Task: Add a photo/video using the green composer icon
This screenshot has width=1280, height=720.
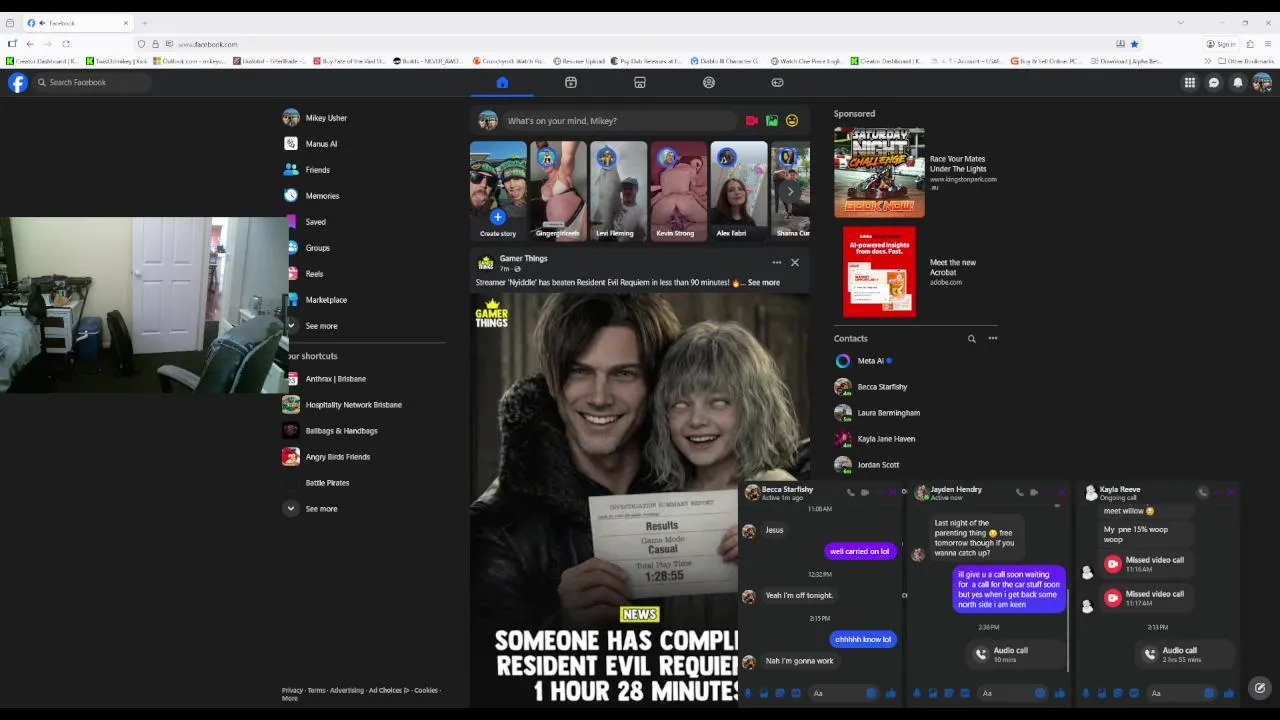Action: [x=772, y=121]
